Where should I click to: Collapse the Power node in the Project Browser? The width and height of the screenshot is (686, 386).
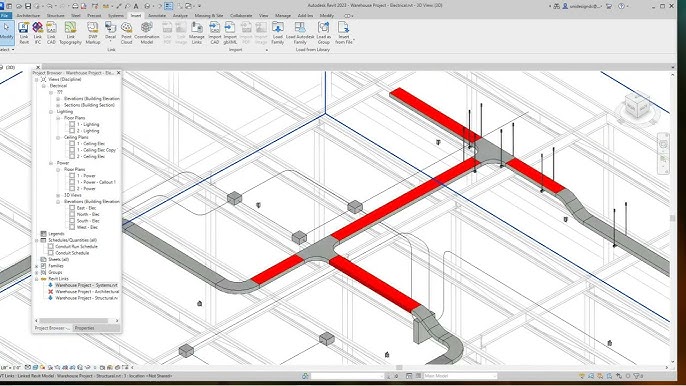click(51, 163)
